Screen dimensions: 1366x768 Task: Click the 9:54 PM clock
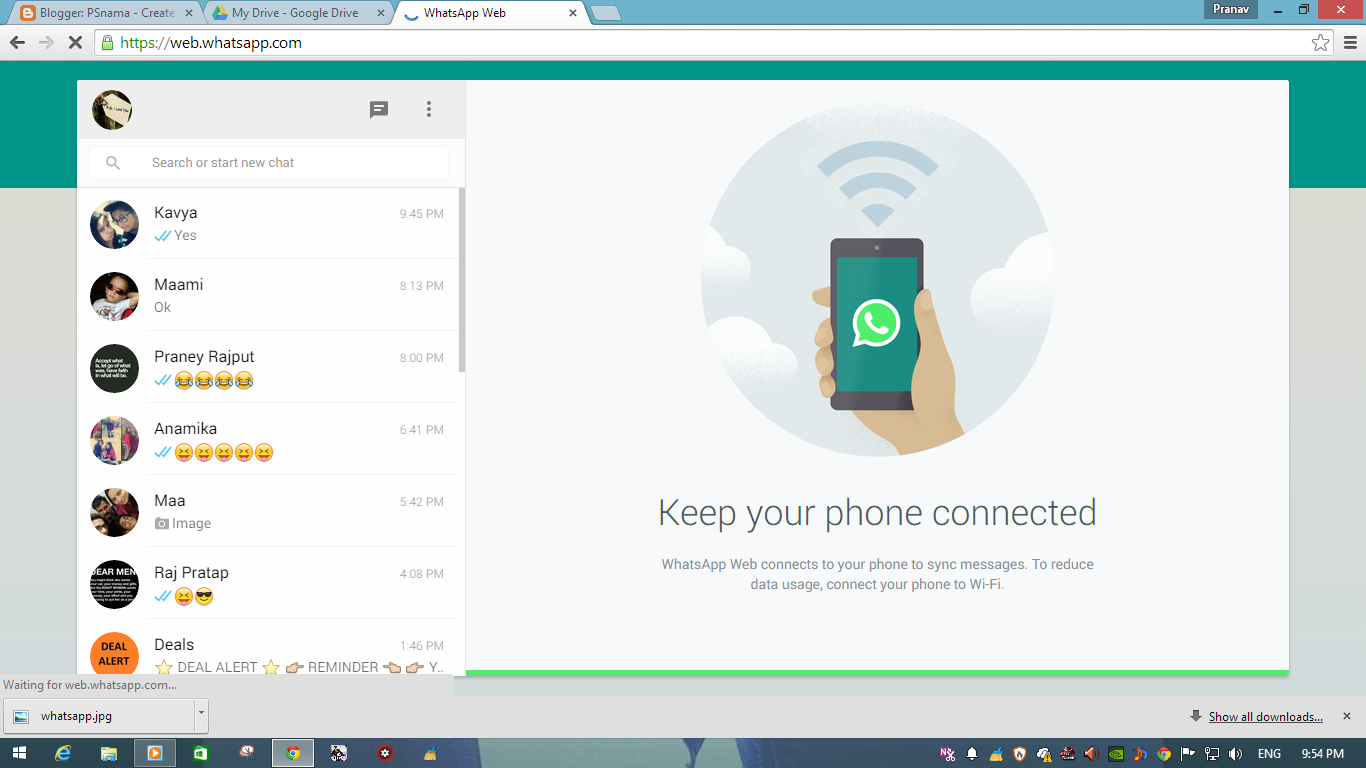pyautogui.click(x=1322, y=754)
